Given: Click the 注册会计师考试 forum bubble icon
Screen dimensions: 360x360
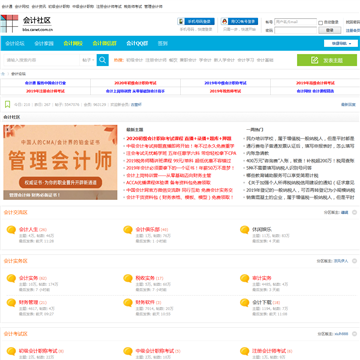Looking at the screenshot, I should (x=245, y=351).
